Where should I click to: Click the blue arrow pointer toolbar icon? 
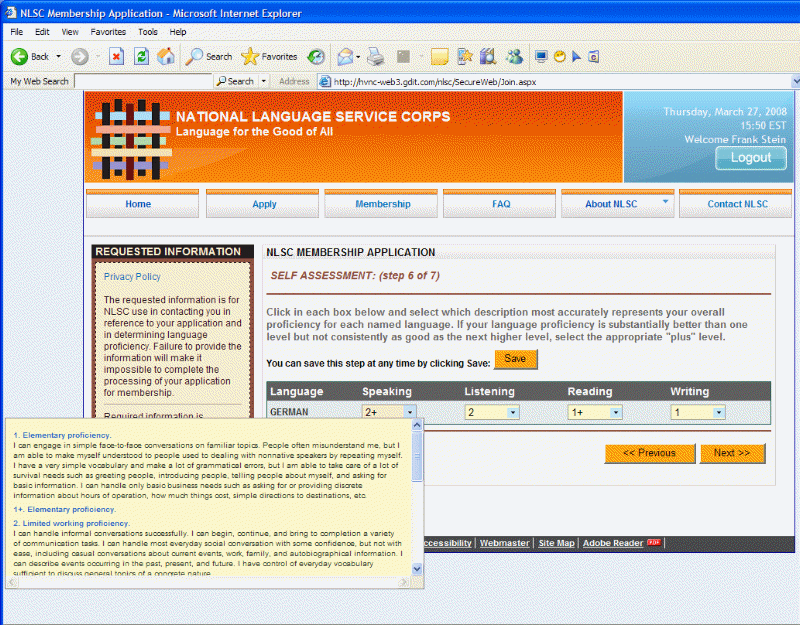(x=577, y=57)
